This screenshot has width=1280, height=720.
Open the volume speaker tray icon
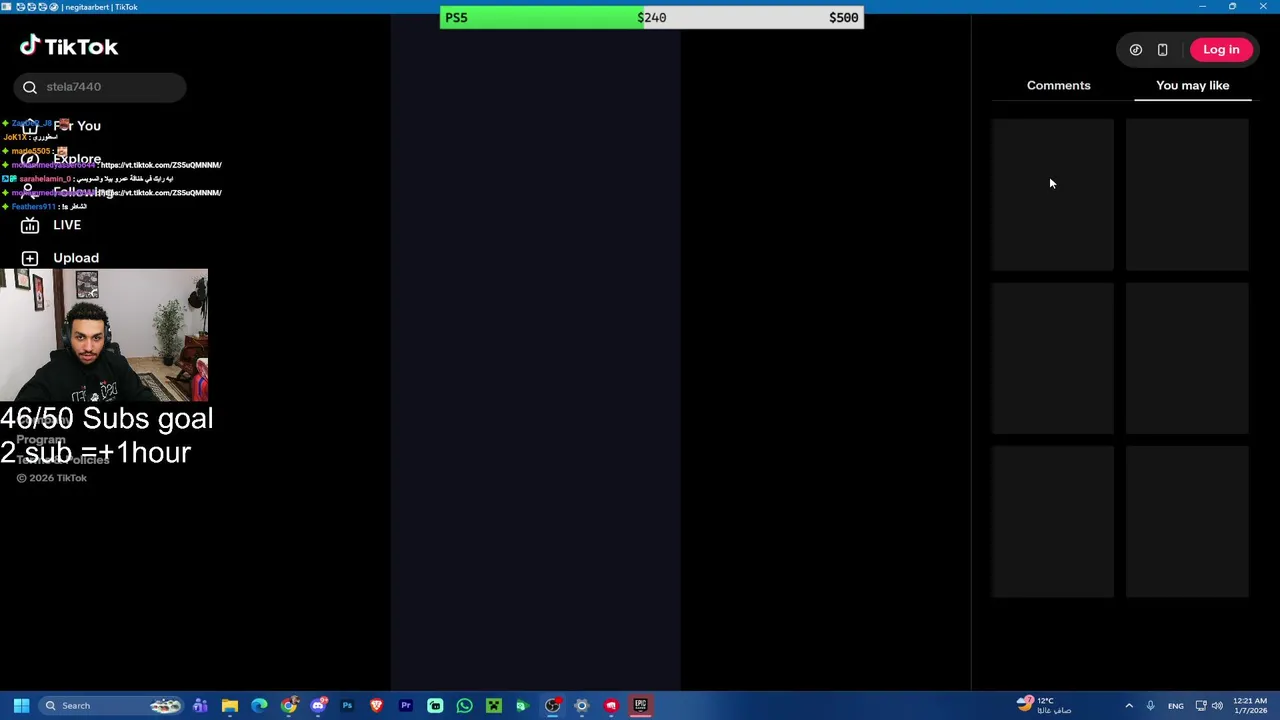pos(1217,706)
